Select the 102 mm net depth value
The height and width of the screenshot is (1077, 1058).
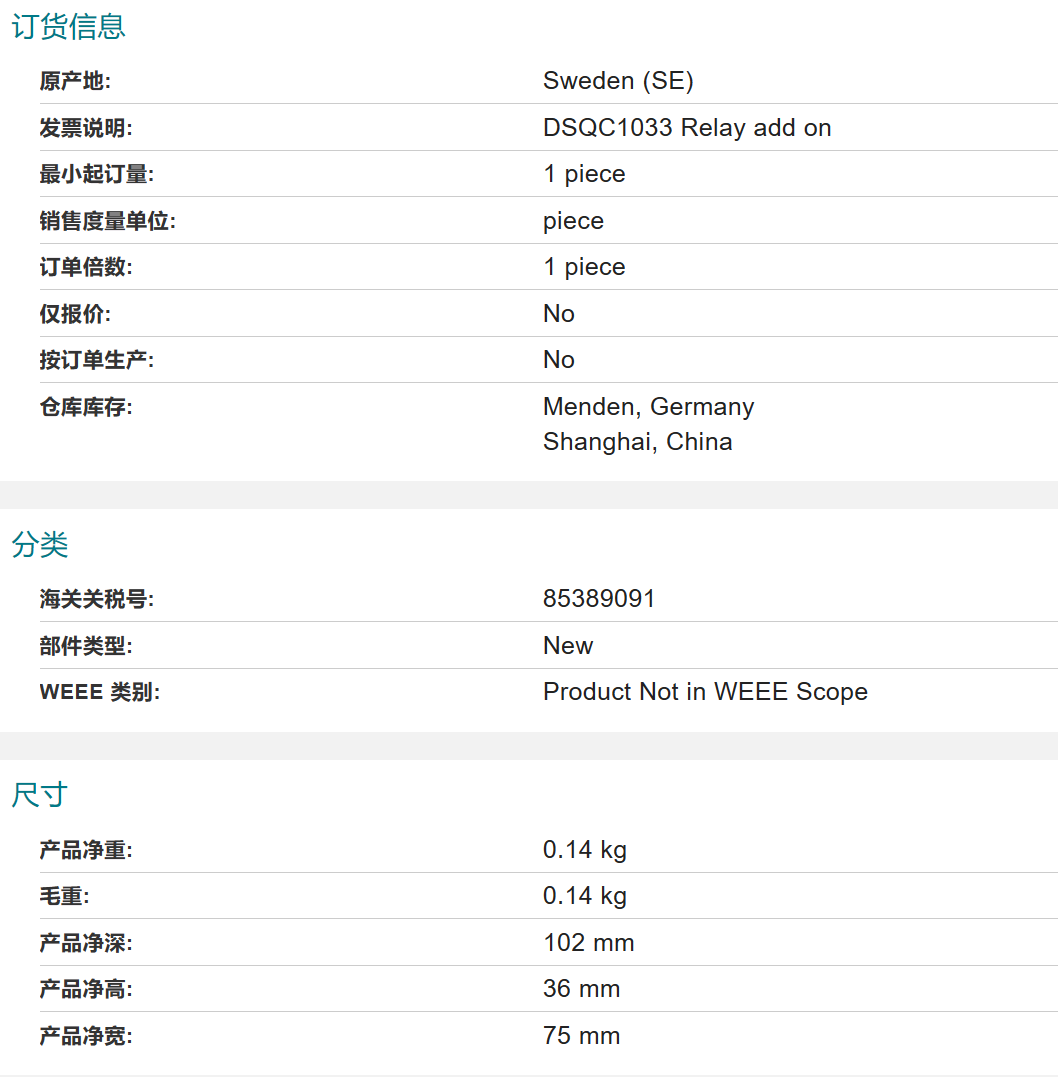pyautogui.click(x=589, y=942)
